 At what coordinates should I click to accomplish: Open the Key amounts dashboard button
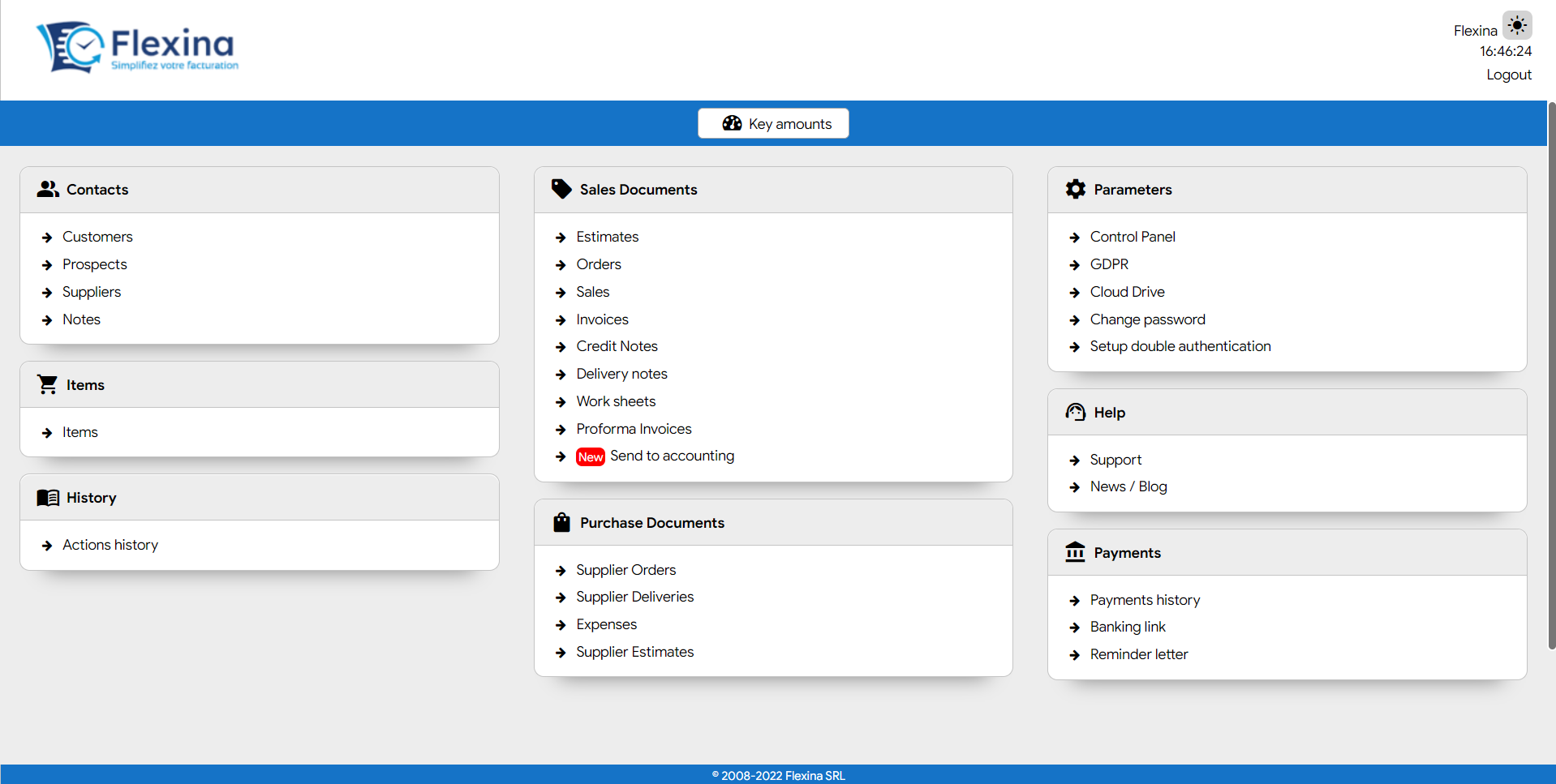[773, 123]
